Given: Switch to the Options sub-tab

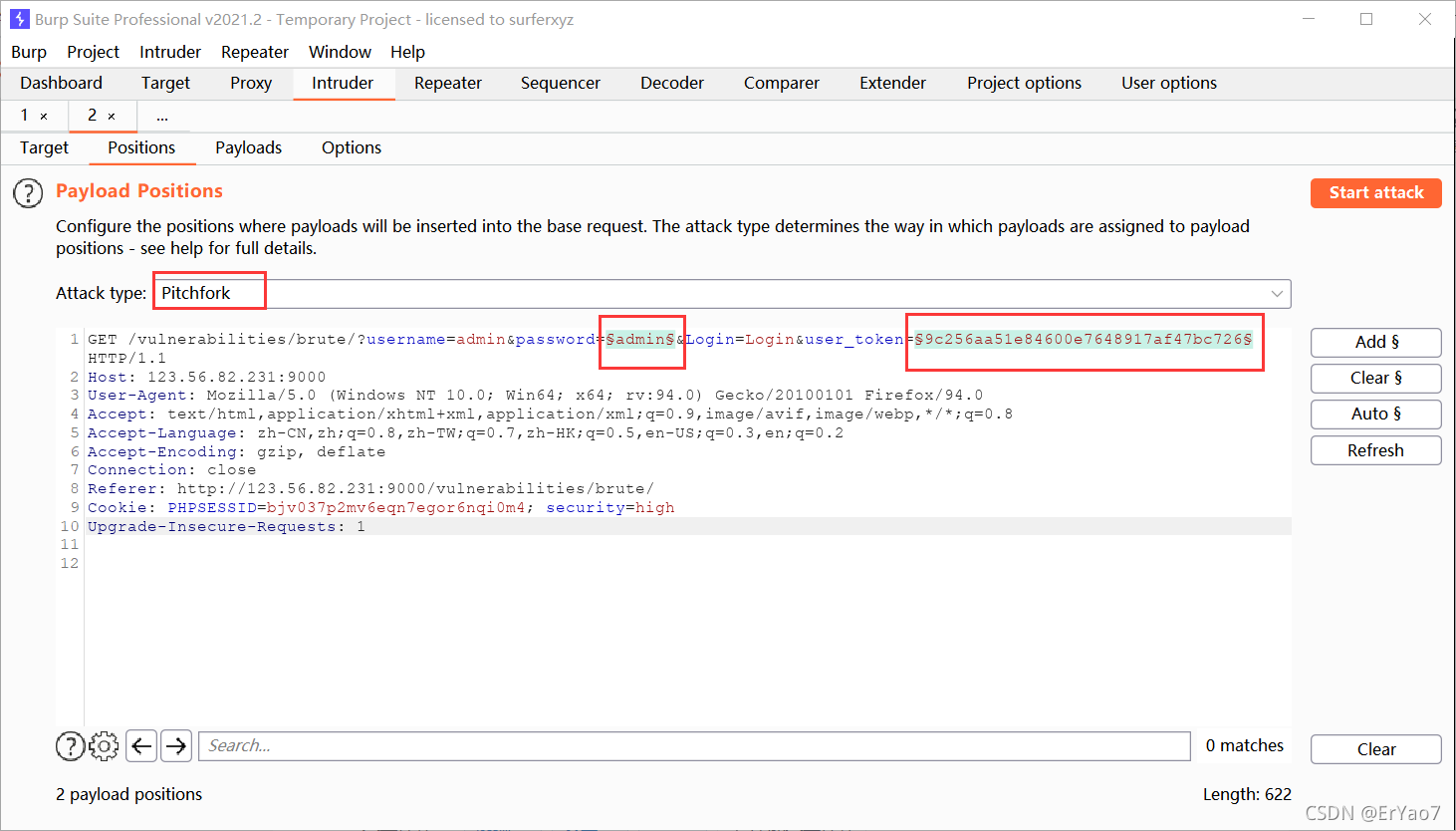Looking at the screenshot, I should click(352, 147).
